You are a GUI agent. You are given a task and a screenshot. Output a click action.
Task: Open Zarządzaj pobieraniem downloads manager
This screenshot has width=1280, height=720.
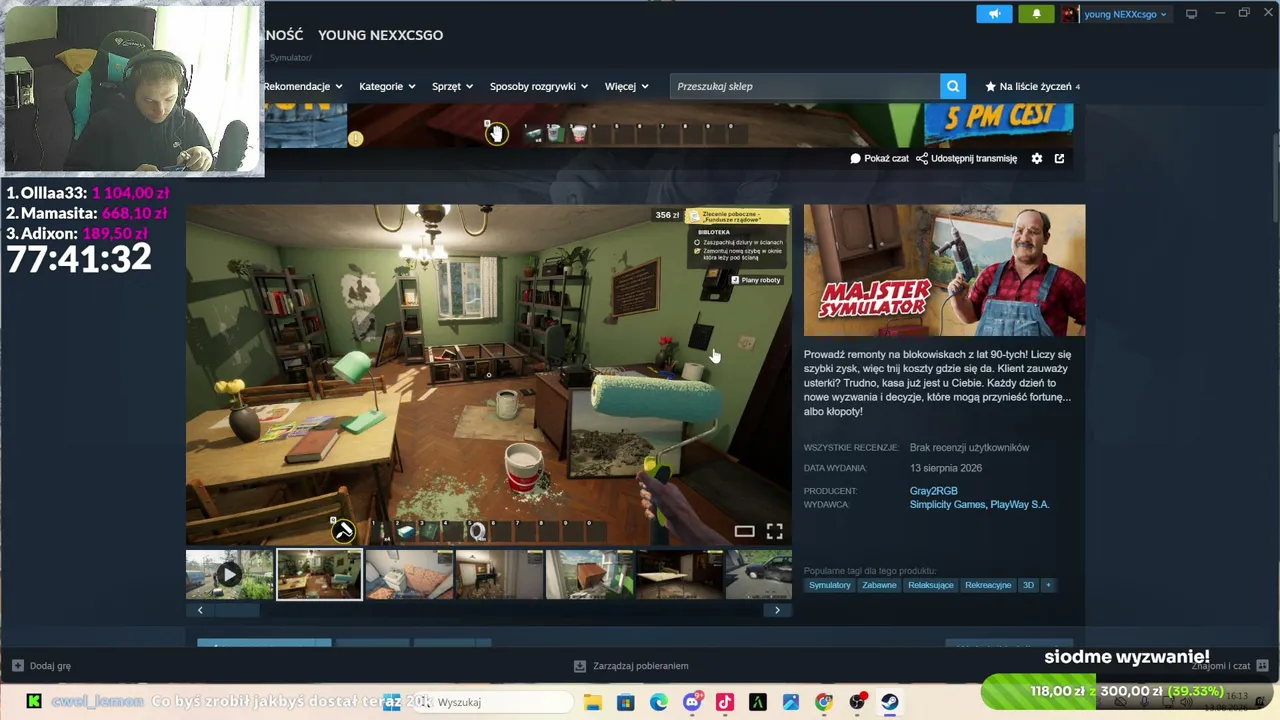point(631,666)
